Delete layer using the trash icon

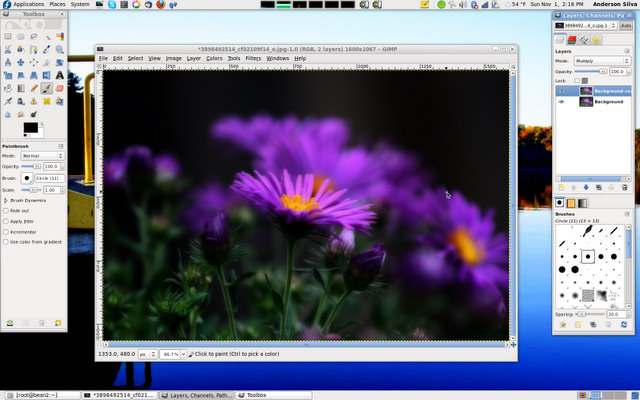pos(625,187)
